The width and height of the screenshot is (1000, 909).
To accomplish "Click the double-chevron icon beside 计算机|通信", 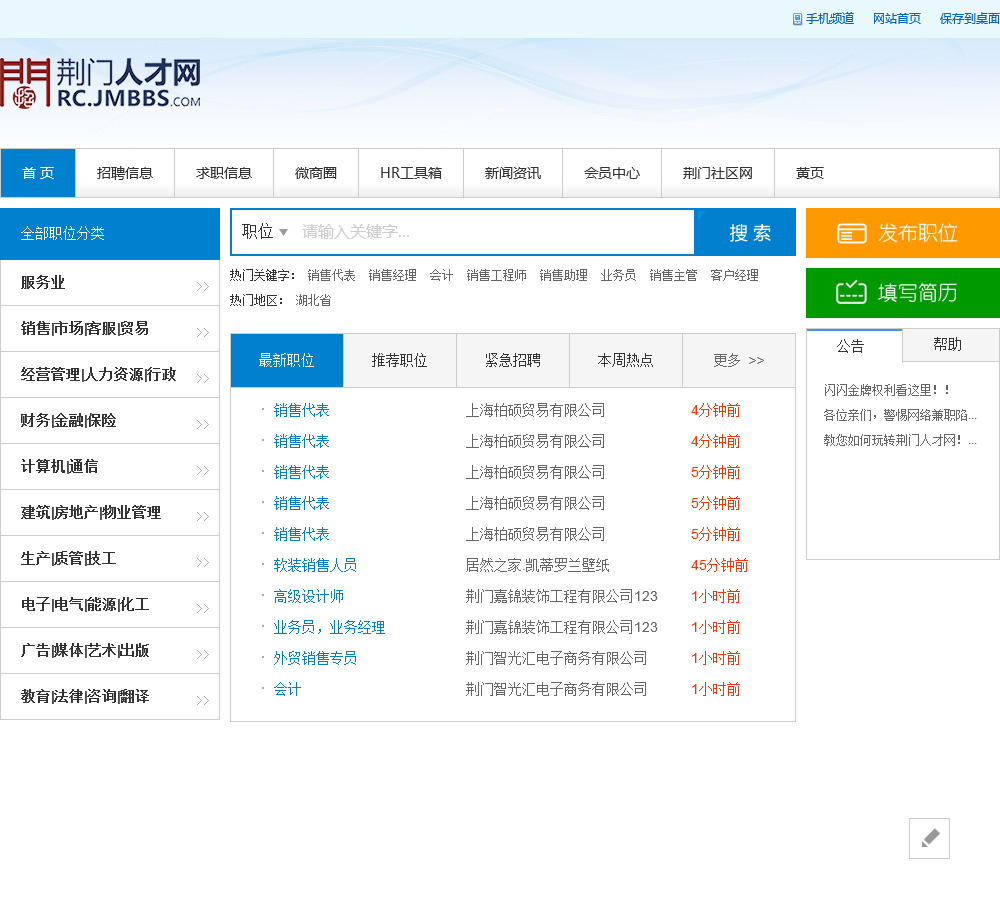I will point(203,471).
